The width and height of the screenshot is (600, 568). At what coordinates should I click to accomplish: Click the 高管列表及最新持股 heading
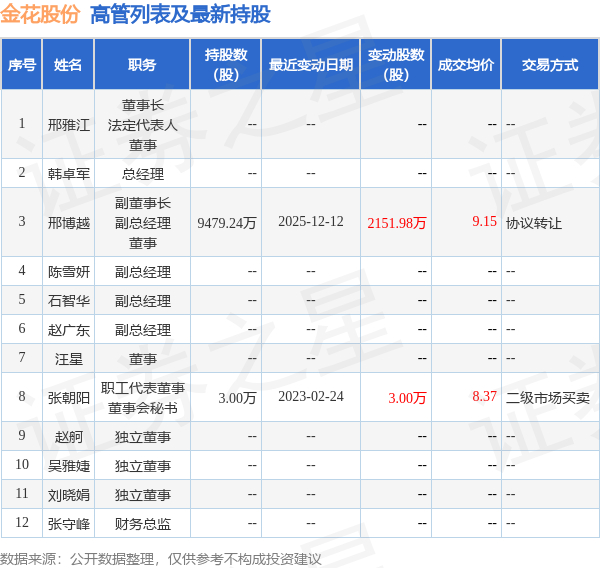[181, 15]
